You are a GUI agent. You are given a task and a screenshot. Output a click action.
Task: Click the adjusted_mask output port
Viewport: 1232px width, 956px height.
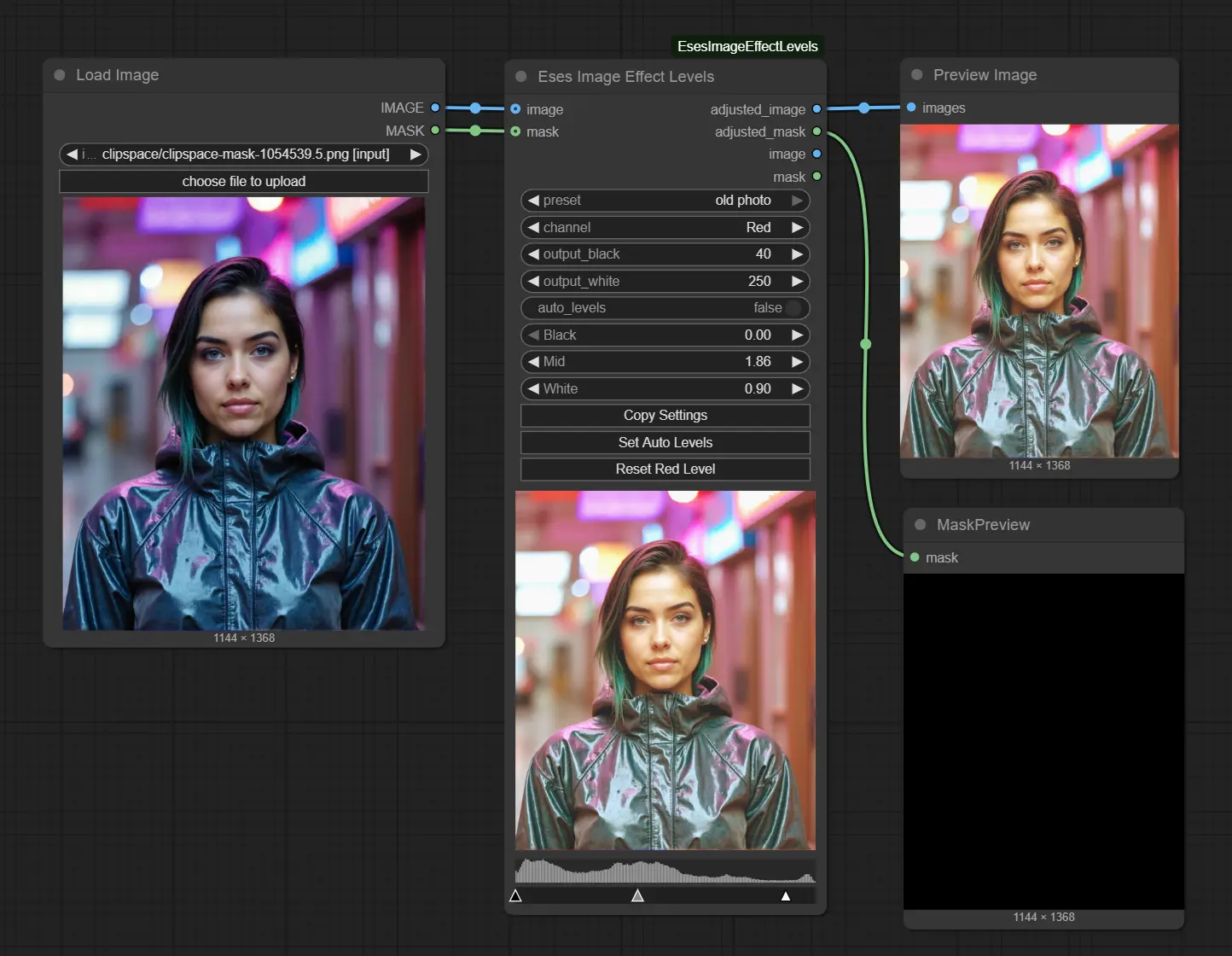[x=816, y=131]
